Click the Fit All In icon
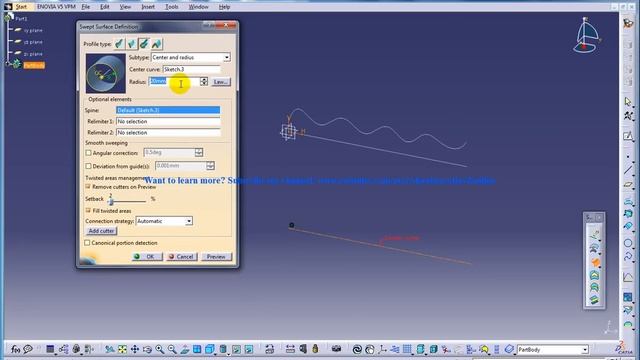Image resolution: width=640 pixels, height=360 pixels. tap(122, 349)
